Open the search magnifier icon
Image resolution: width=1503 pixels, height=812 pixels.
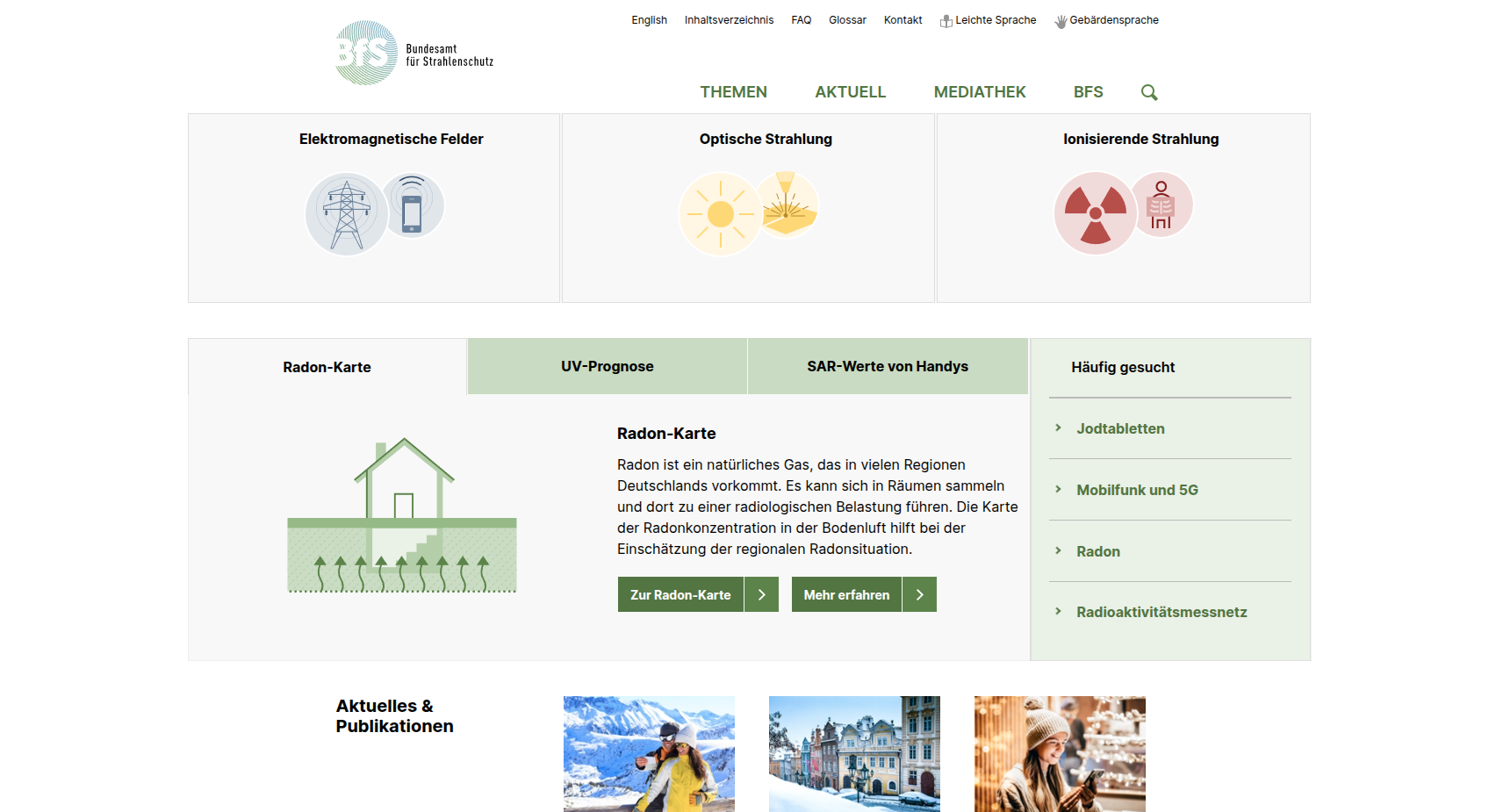[1149, 92]
